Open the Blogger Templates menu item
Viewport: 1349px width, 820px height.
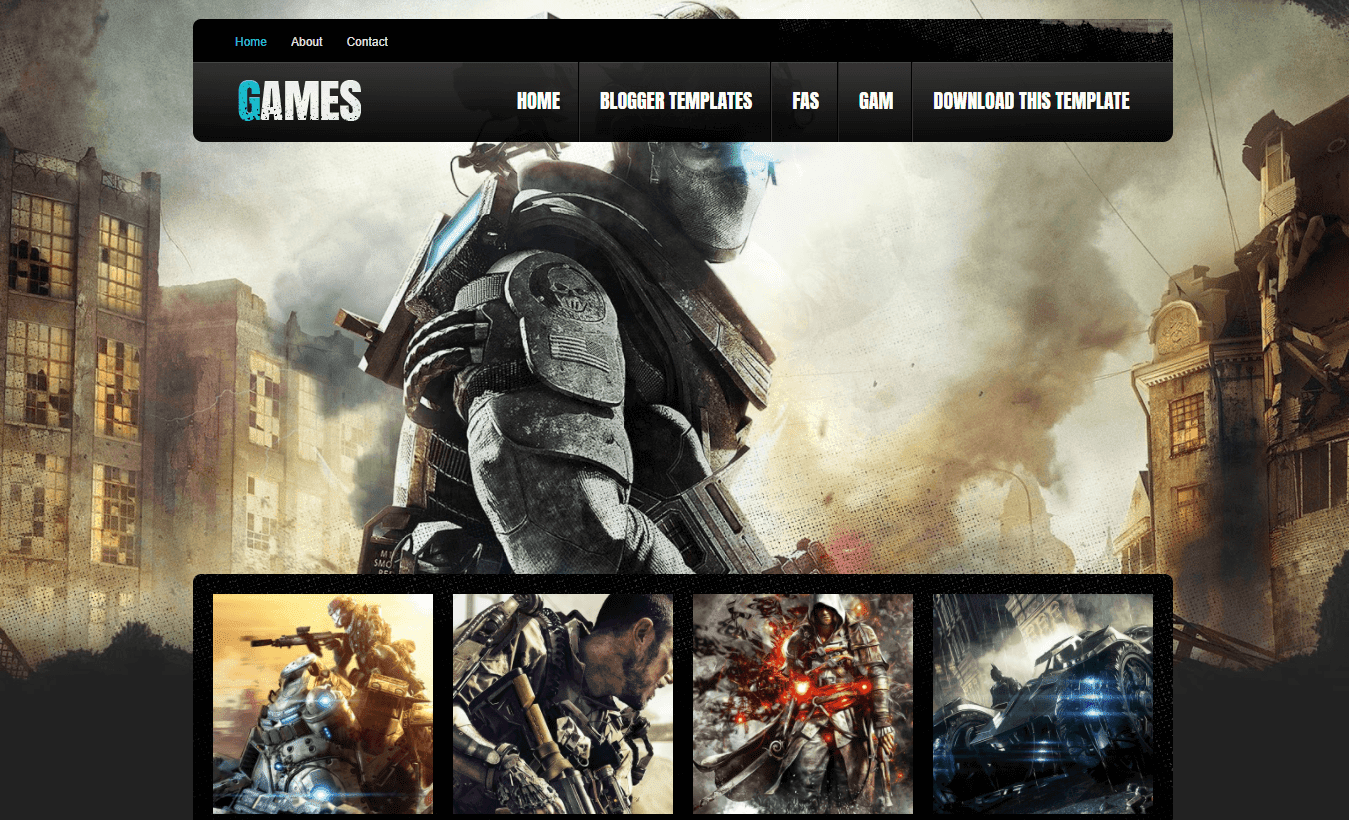click(x=675, y=101)
